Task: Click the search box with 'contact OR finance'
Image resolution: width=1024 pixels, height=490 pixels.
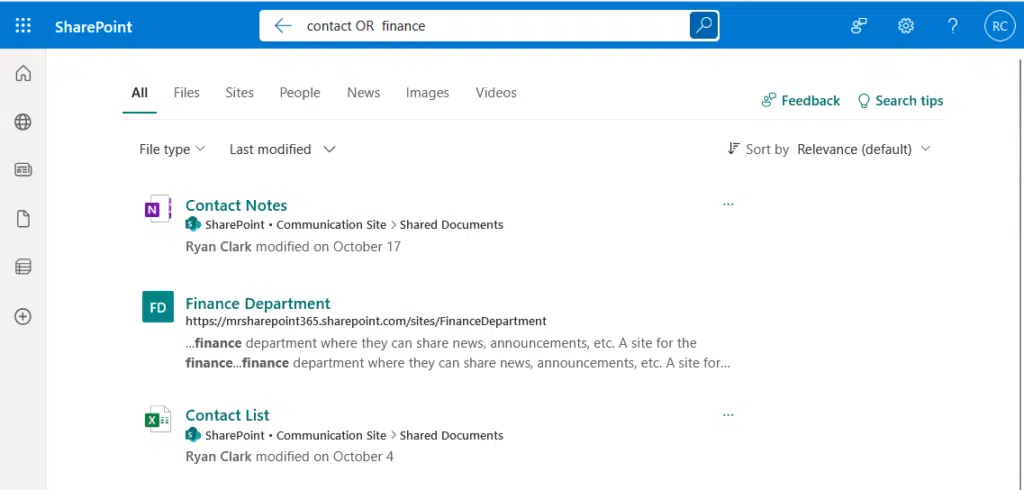Action: click(490, 25)
